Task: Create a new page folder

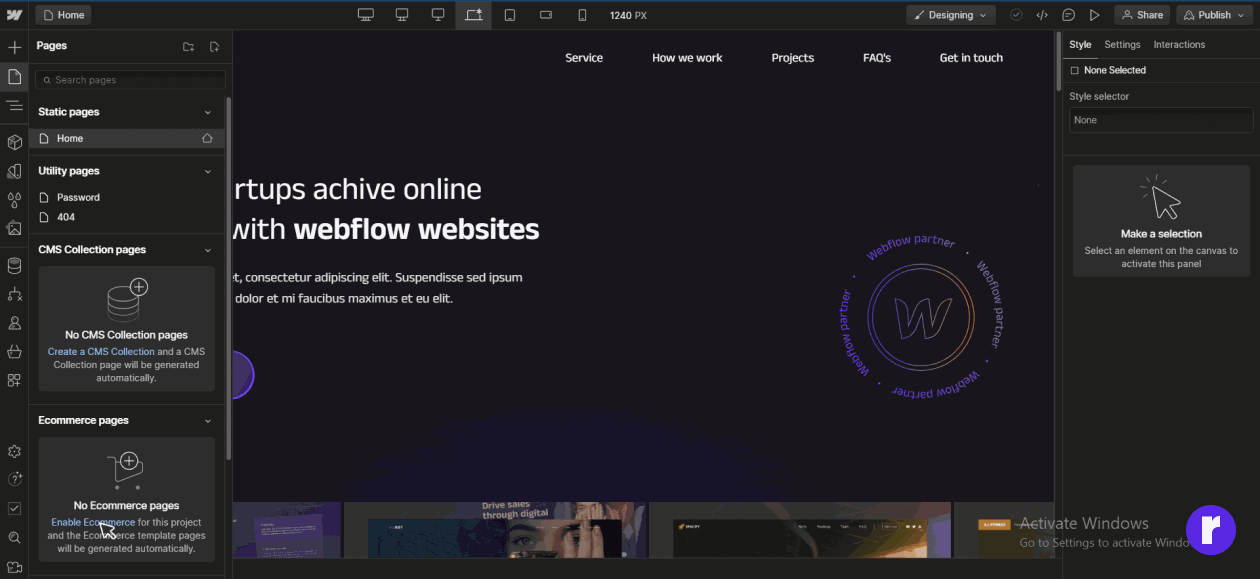Action: [189, 46]
